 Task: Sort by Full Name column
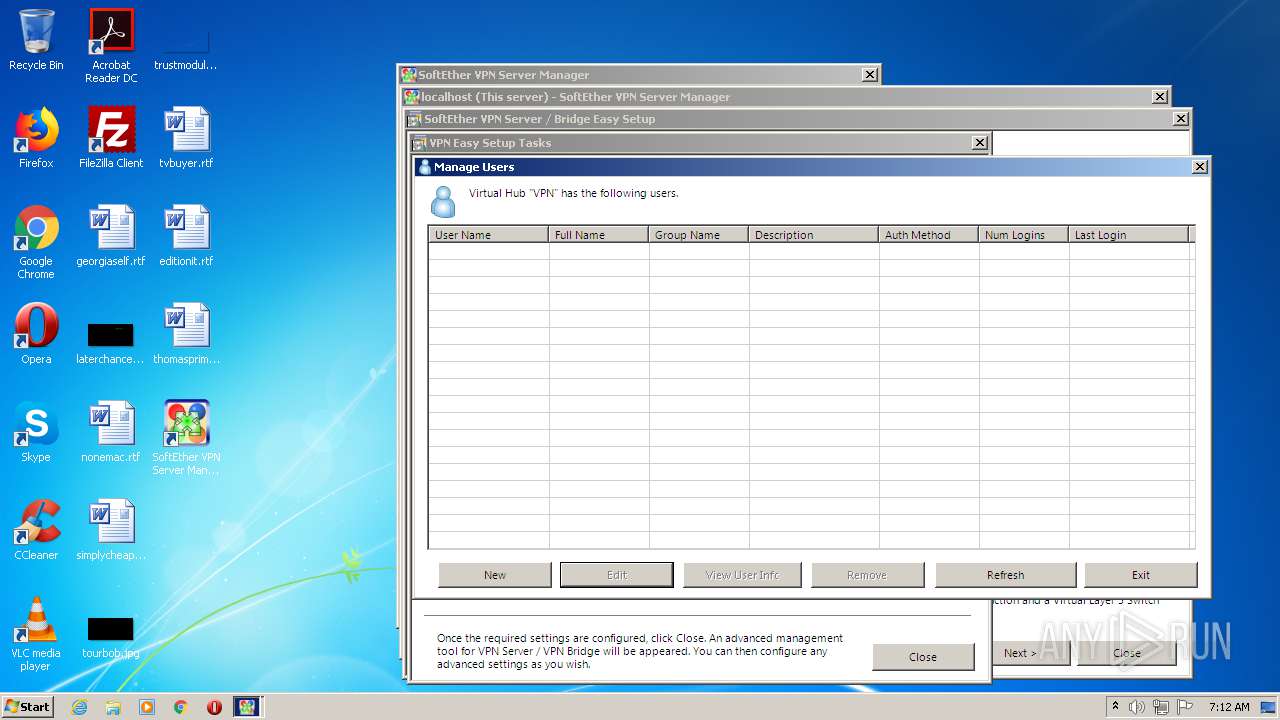pyautogui.click(x=599, y=235)
